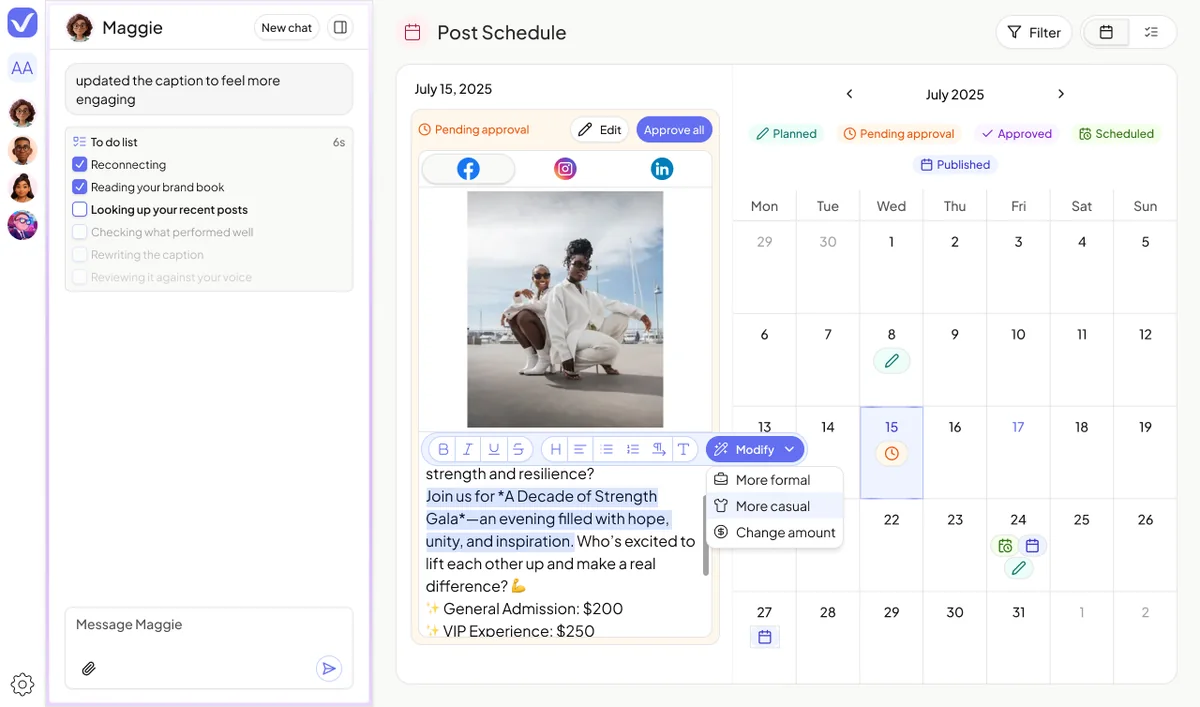Open the post photo of two women
The image size is (1200, 707).
pos(565,309)
